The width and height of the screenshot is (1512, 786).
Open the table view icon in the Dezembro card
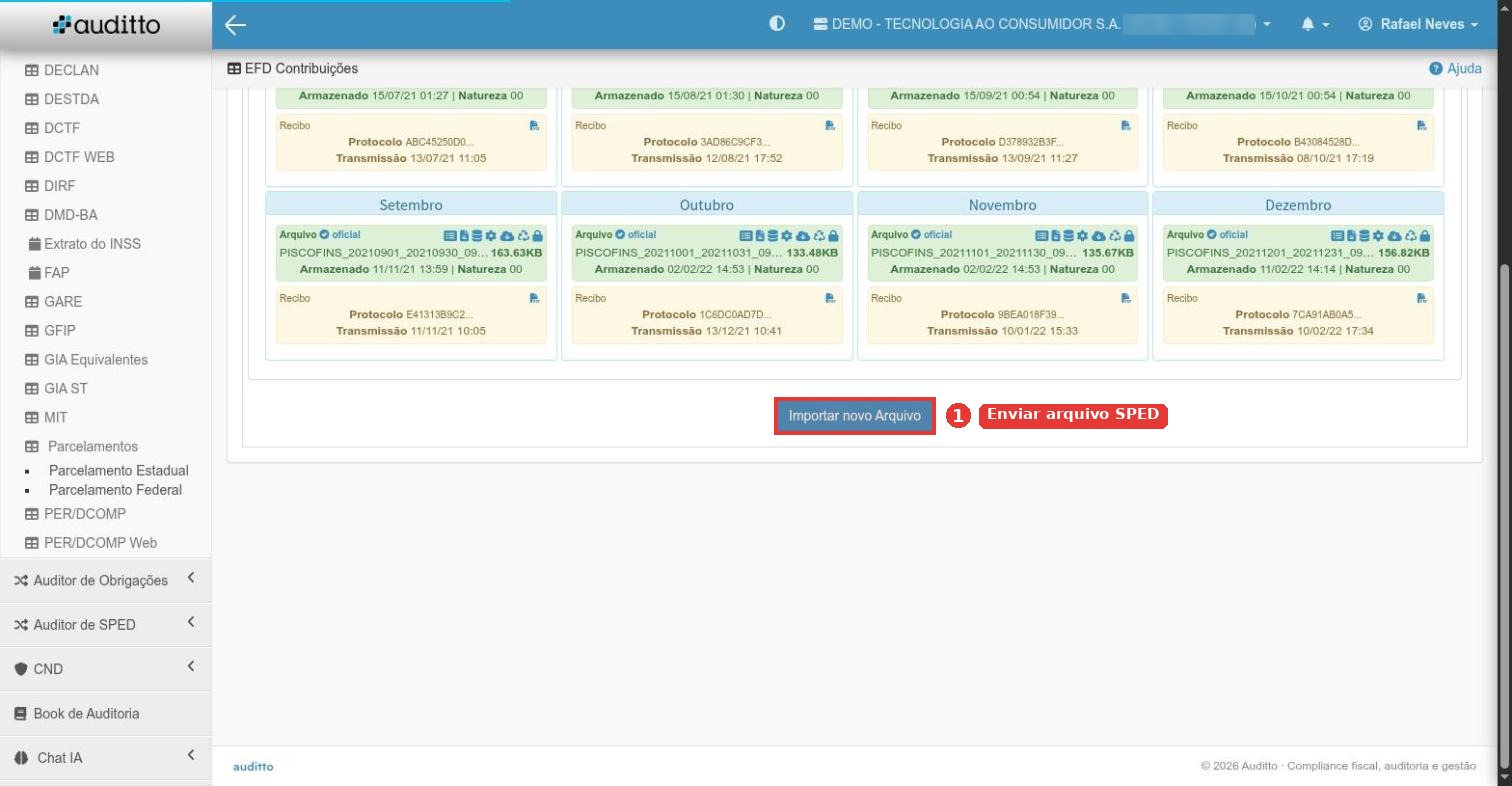click(x=1338, y=235)
